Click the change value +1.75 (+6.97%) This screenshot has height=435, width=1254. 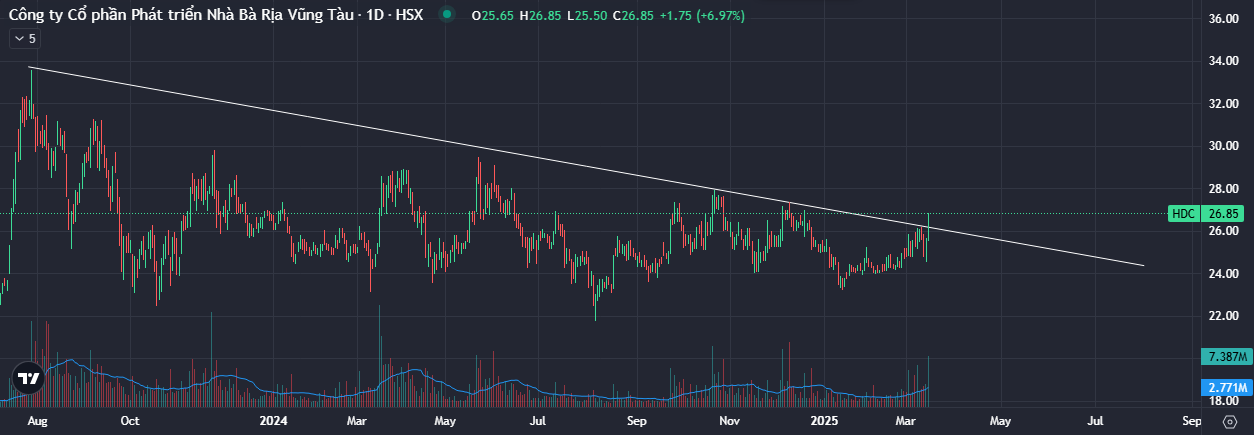(702, 16)
